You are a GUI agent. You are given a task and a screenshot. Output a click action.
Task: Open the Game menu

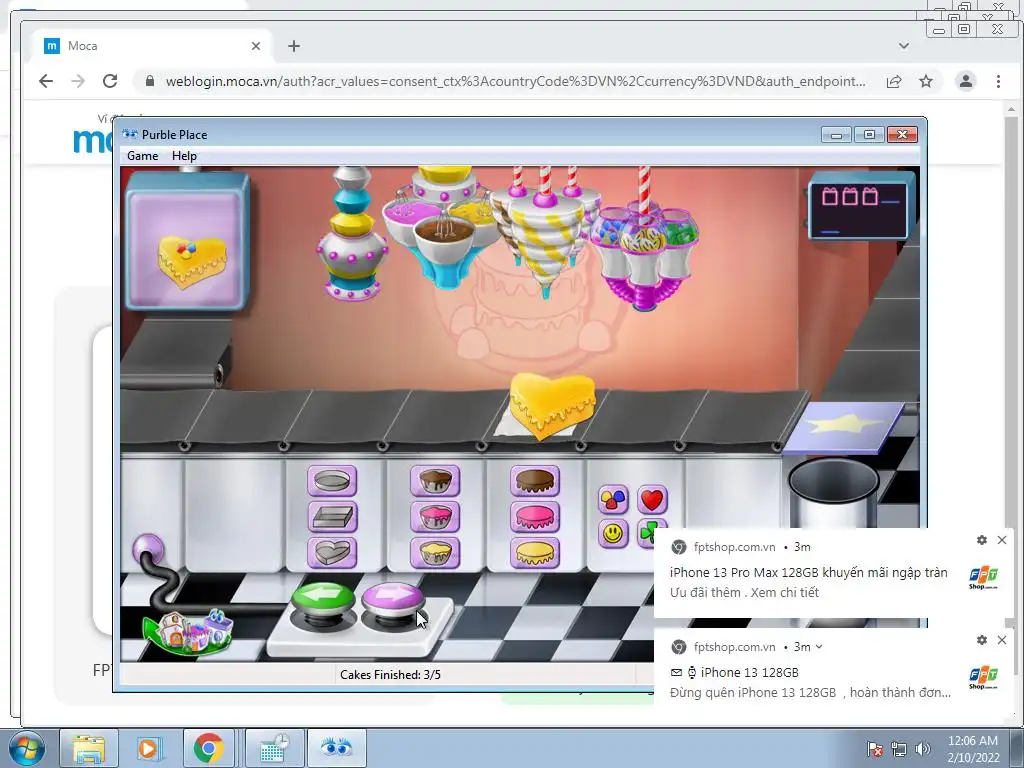coord(142,155)
